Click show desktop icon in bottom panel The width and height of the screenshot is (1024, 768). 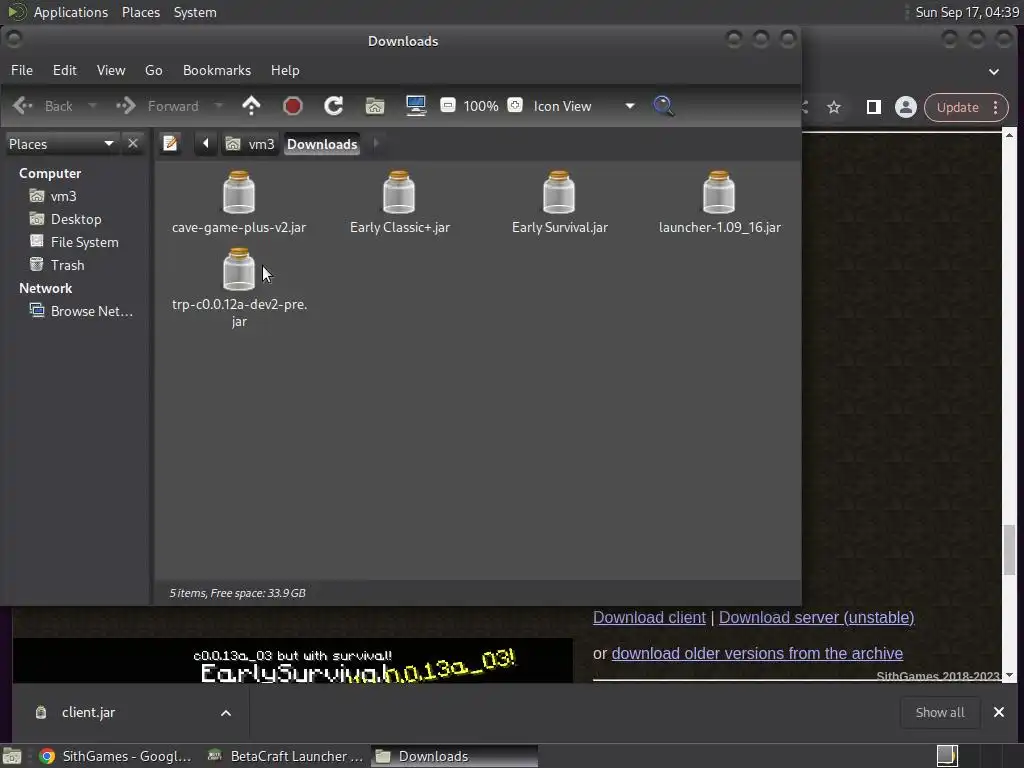pyautogui.click(x=12, y=756)
